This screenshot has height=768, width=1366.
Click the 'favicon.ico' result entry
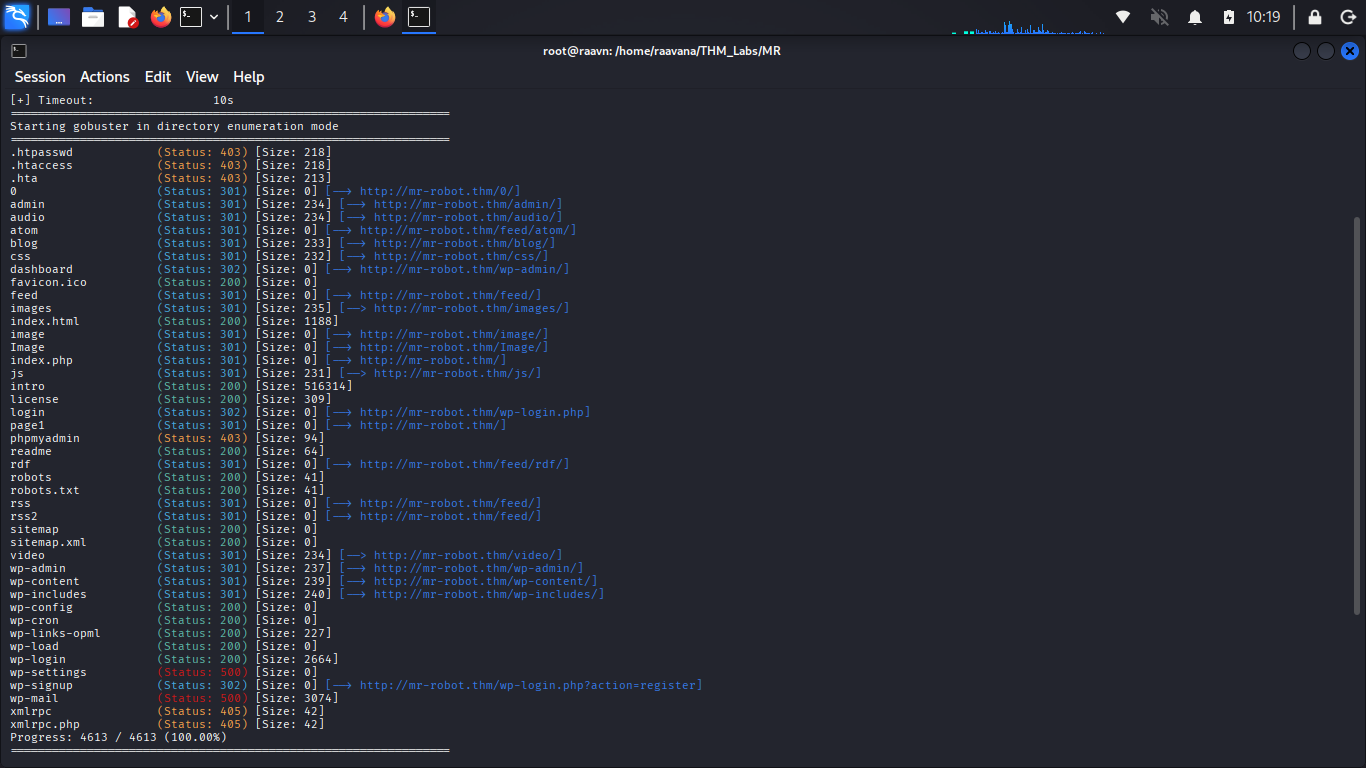pyautogui.click(x=49, y=282)
